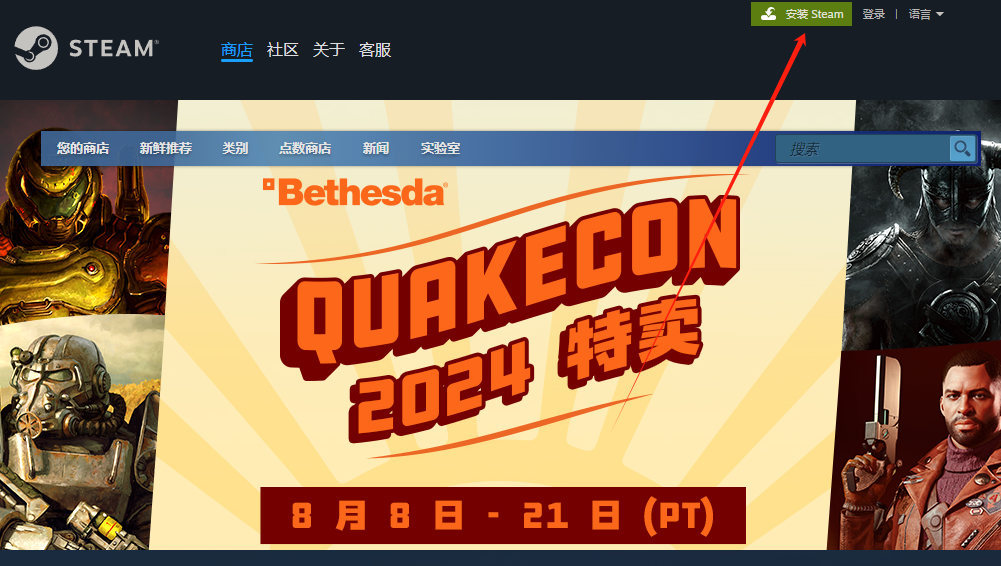The width and height of the screenshot is (1001, 566).
Task: Click the 登录 login link
Action: (x=873, y=14)
